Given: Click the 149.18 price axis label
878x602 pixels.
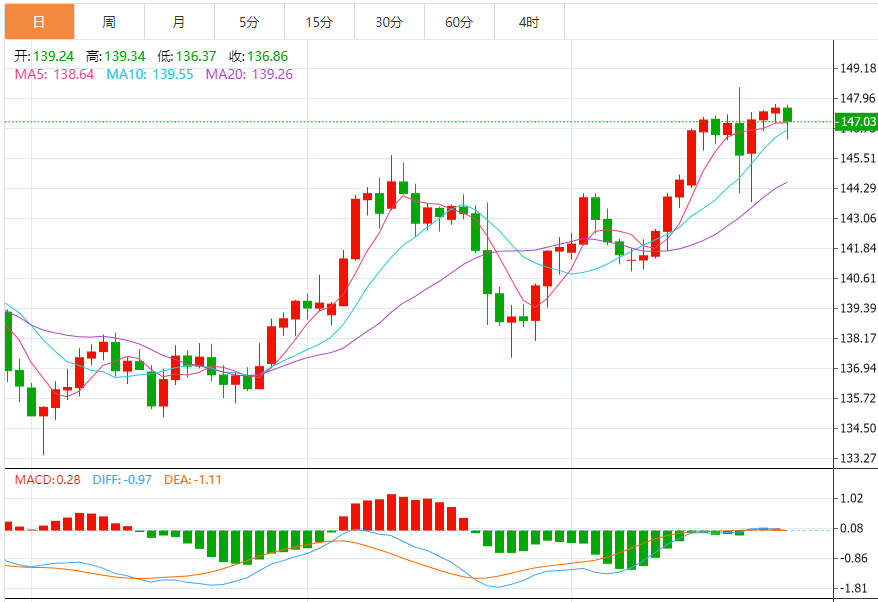Looking at the screenshot, I should (x=858, y=68).
